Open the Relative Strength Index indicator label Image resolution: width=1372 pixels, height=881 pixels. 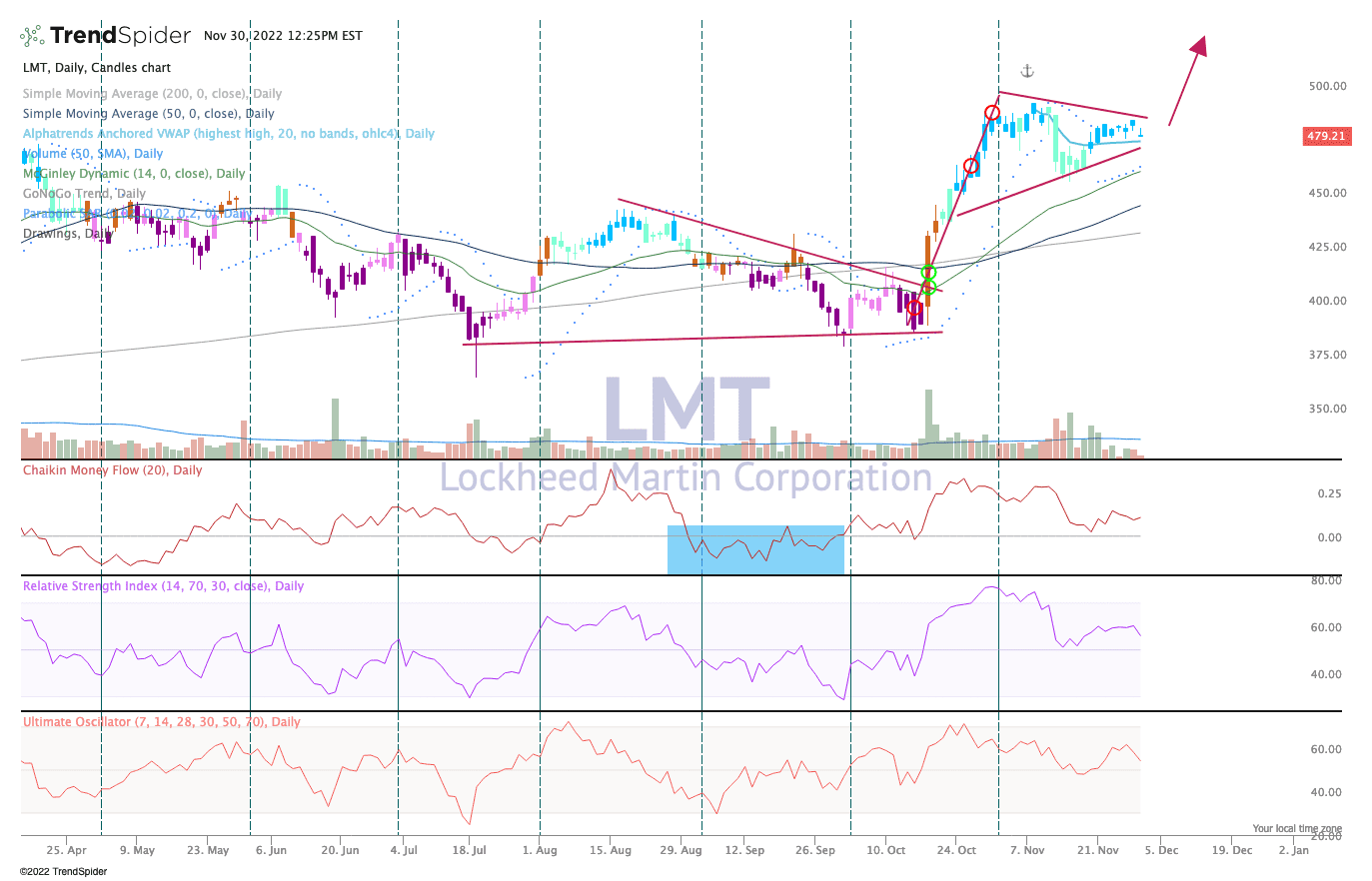tap(163, 586)
